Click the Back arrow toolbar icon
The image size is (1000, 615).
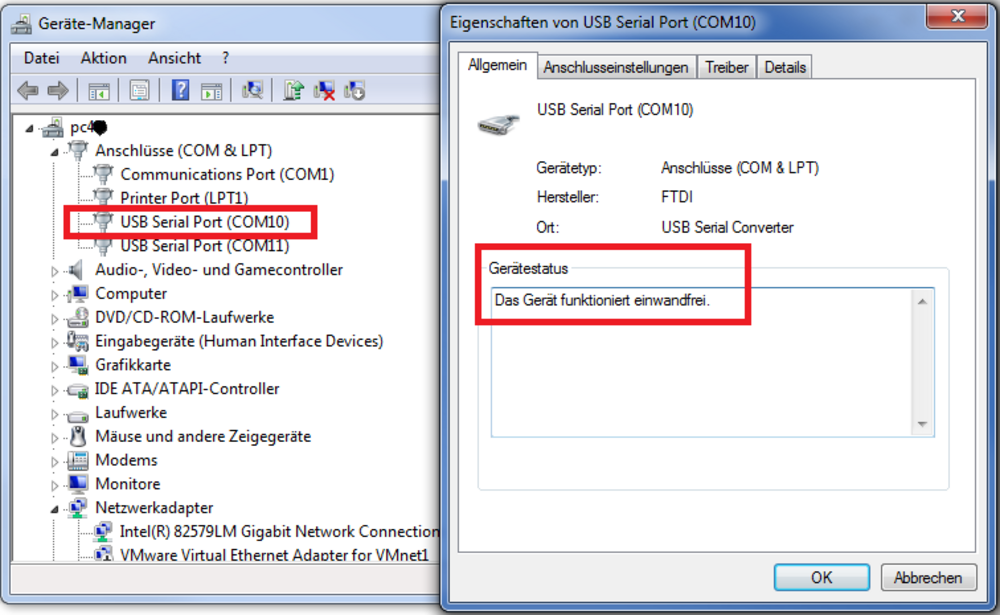click(27, 91)
